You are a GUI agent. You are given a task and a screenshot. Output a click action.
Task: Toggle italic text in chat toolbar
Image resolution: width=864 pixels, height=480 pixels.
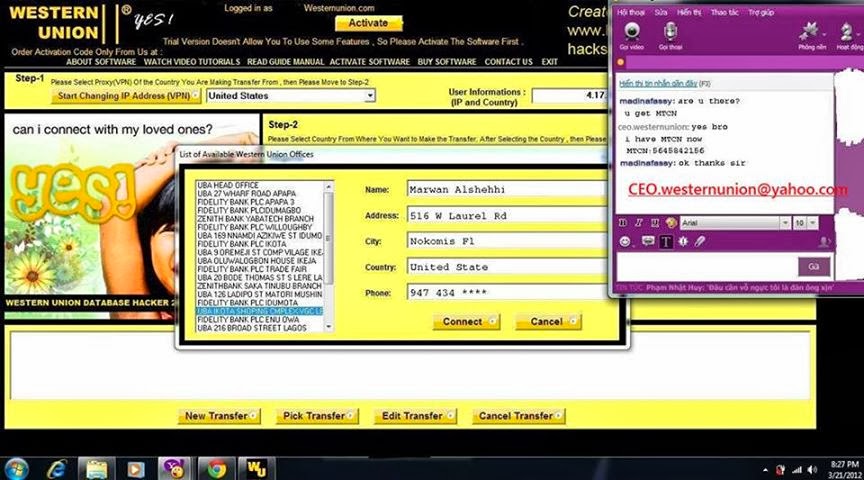(639, 223)
